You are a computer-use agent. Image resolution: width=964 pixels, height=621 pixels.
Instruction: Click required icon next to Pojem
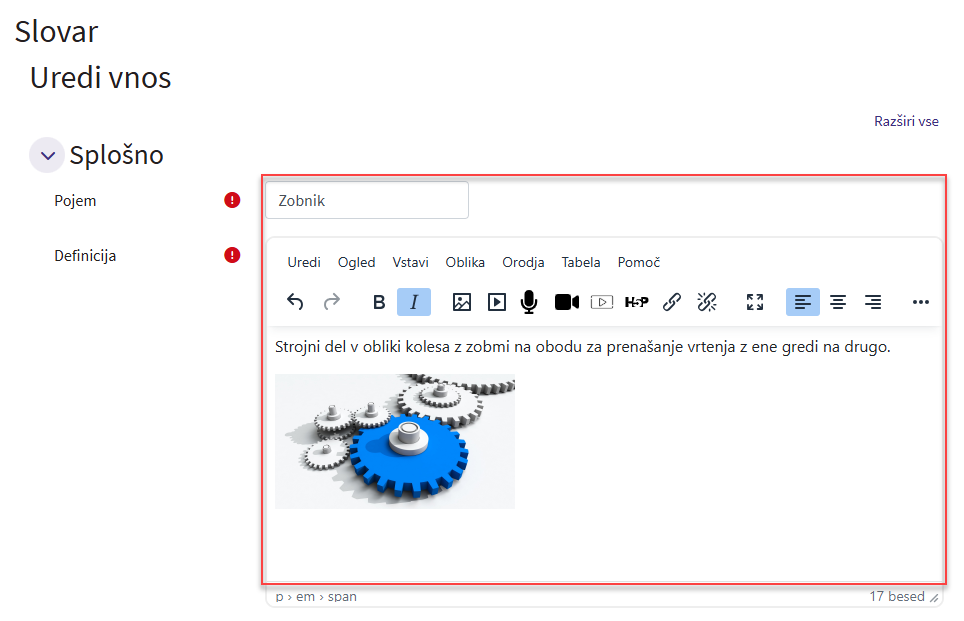[x=232, y=200]
